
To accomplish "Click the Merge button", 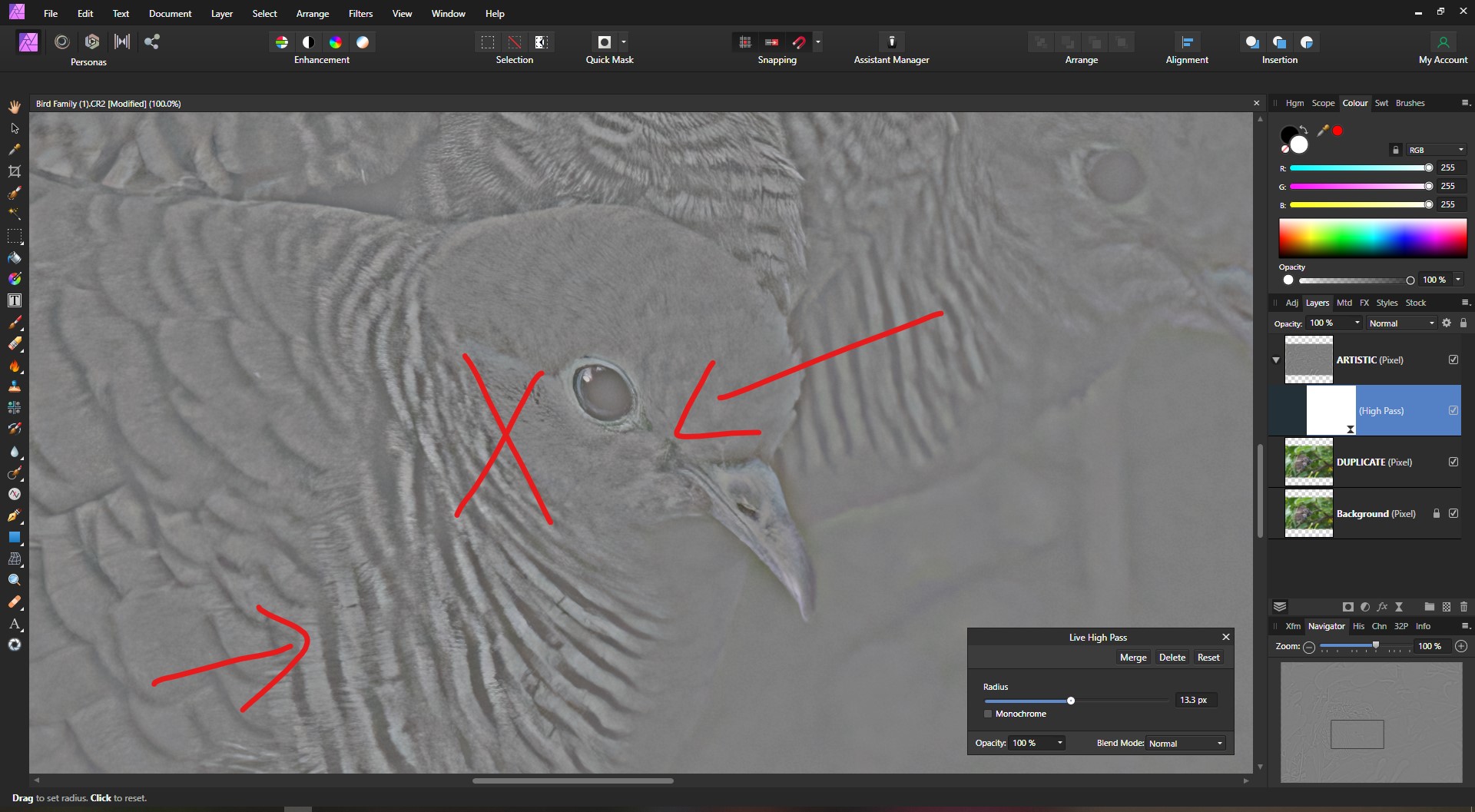I will pos(1133,657).
